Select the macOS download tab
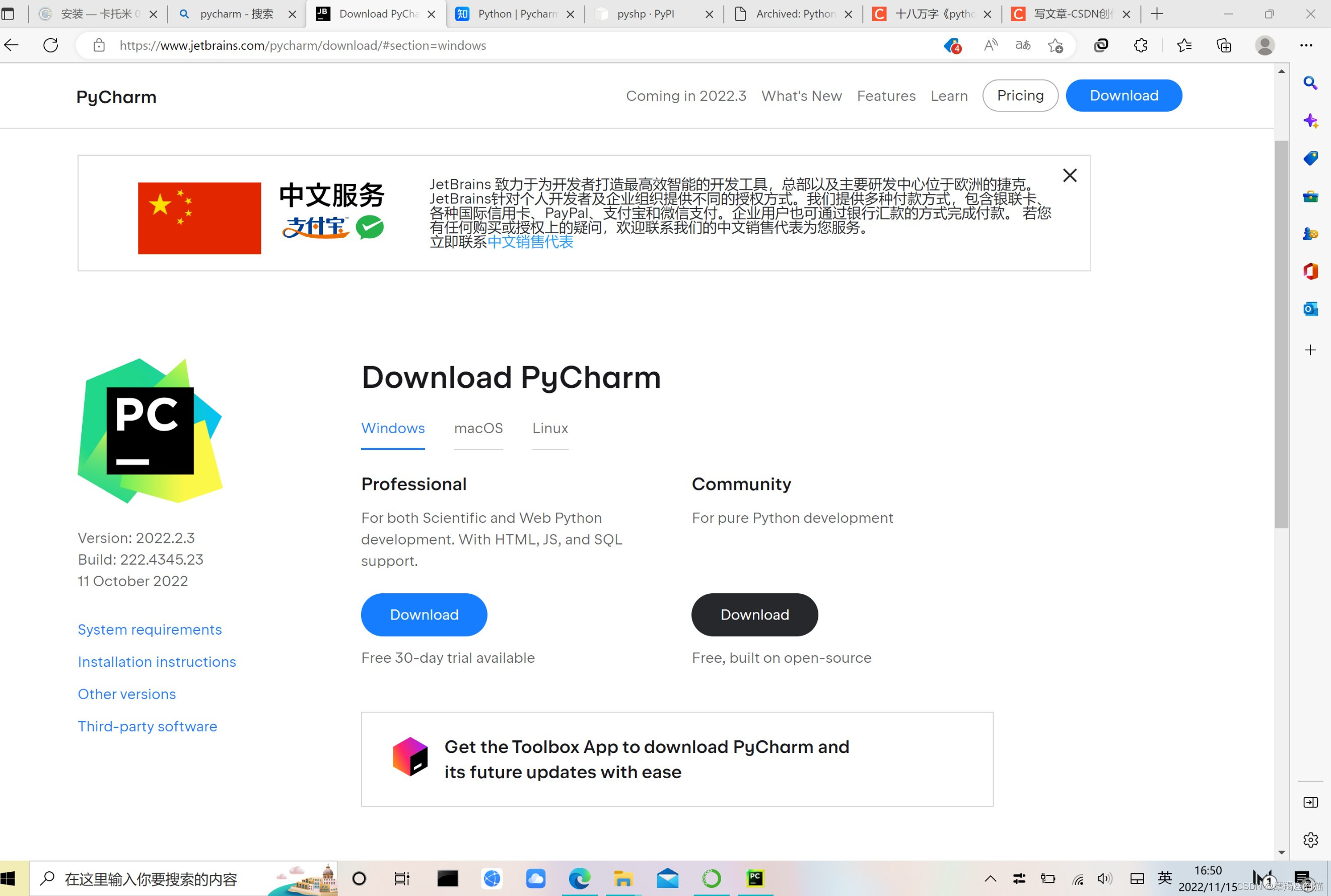This screenshot has width=1331, height=896. click(478, 428)
